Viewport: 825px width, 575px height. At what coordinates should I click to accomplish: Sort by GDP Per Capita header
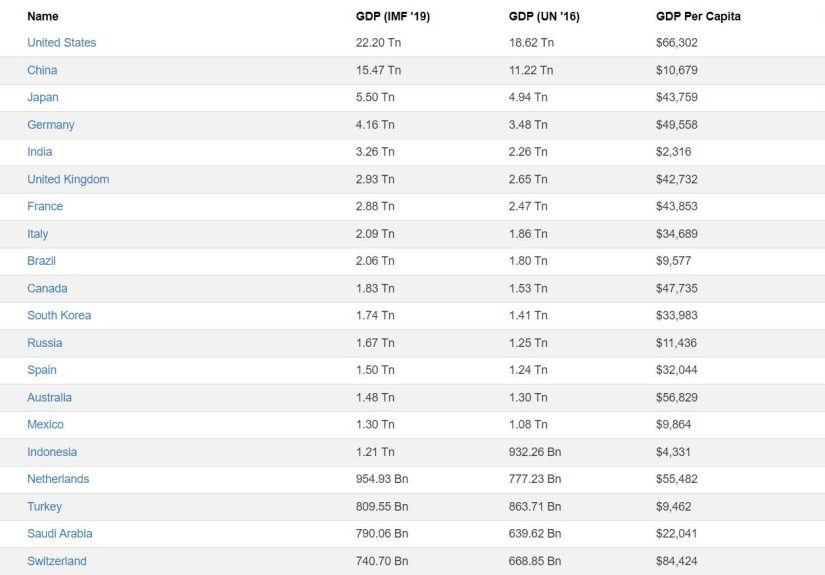click(x=698, y=16)
